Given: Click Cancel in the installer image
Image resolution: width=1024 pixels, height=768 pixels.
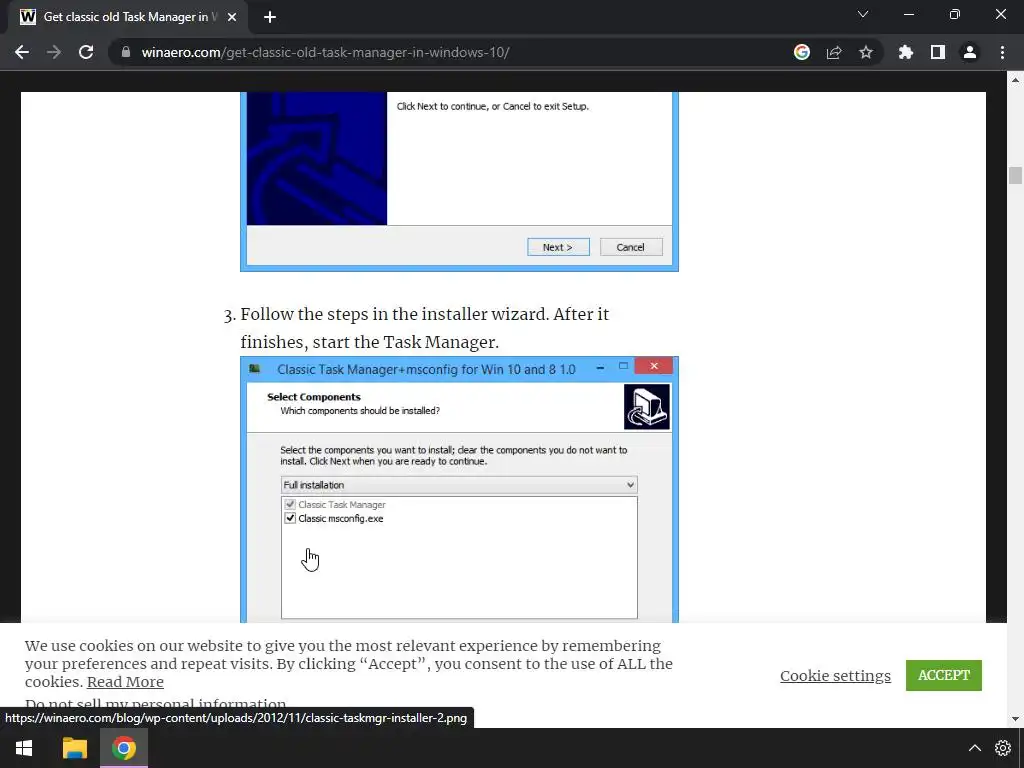Looking at the screenshot, I should (631, 248).
